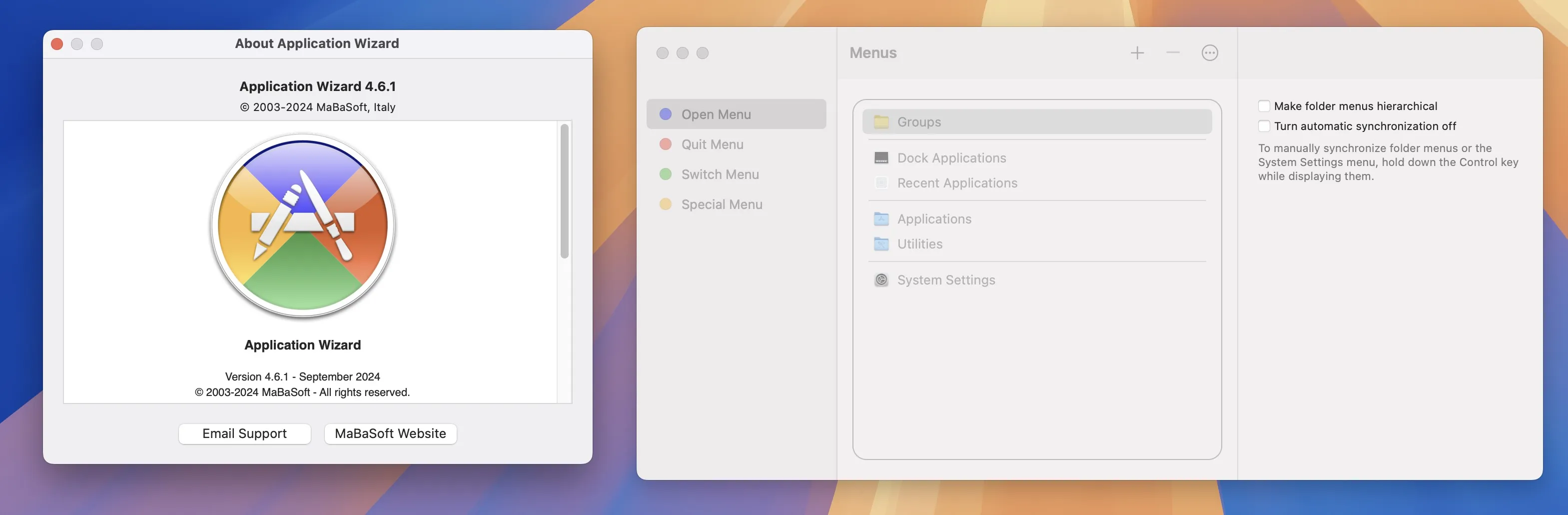This screenshot has height=515, width=1568.
Task: Click the add (+) button in Menus toolbar
Action: 1137,53
